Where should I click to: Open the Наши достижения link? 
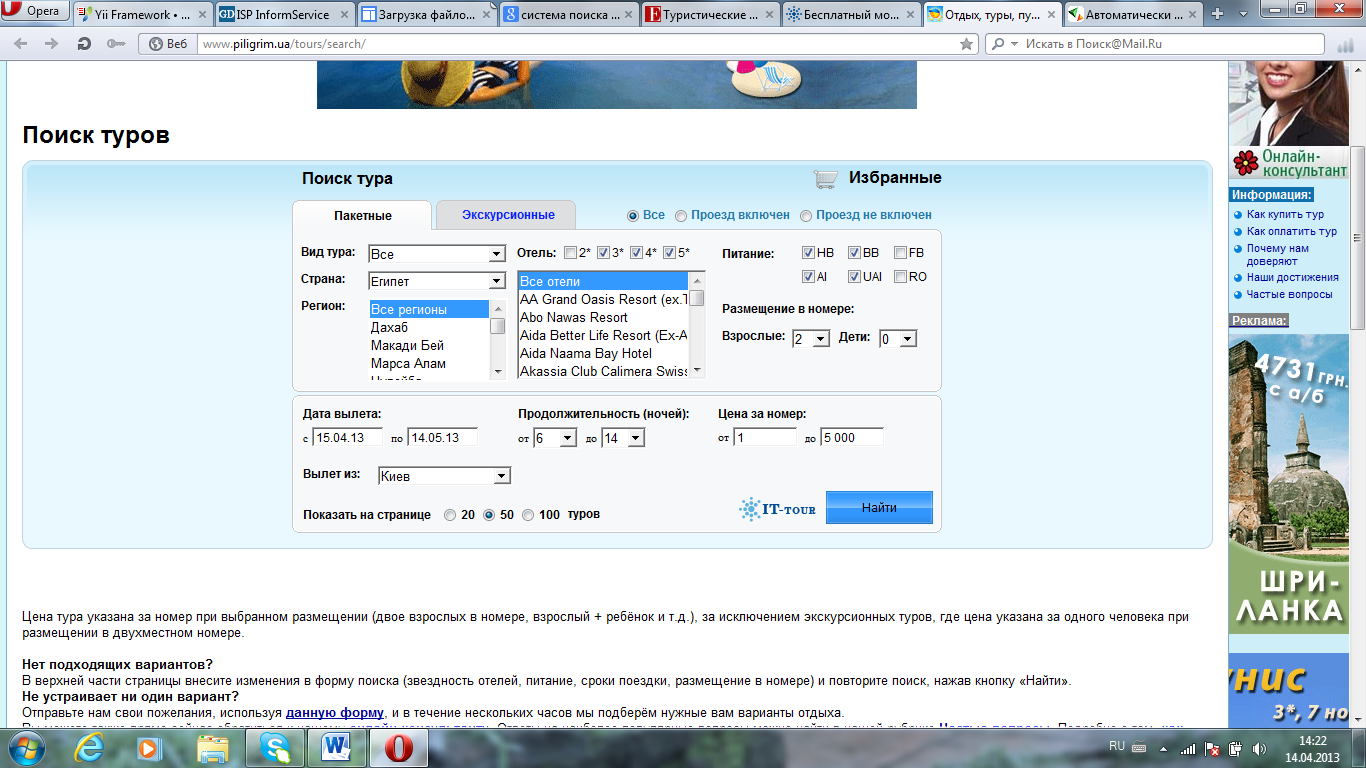pyautogui.click(x=1293, y=278)
